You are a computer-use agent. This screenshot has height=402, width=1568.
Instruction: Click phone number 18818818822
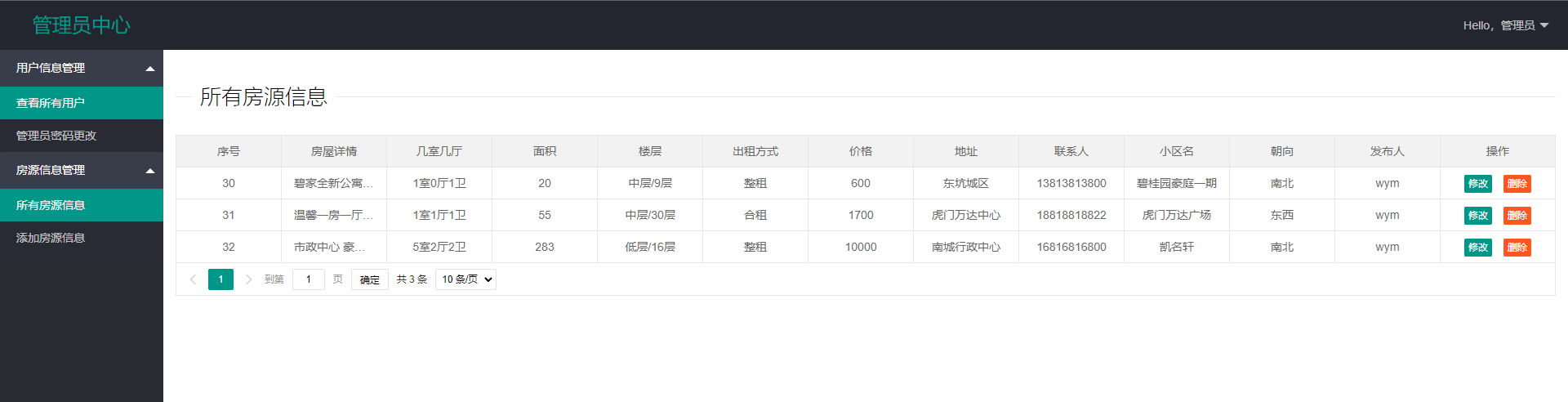(1071, 215)
